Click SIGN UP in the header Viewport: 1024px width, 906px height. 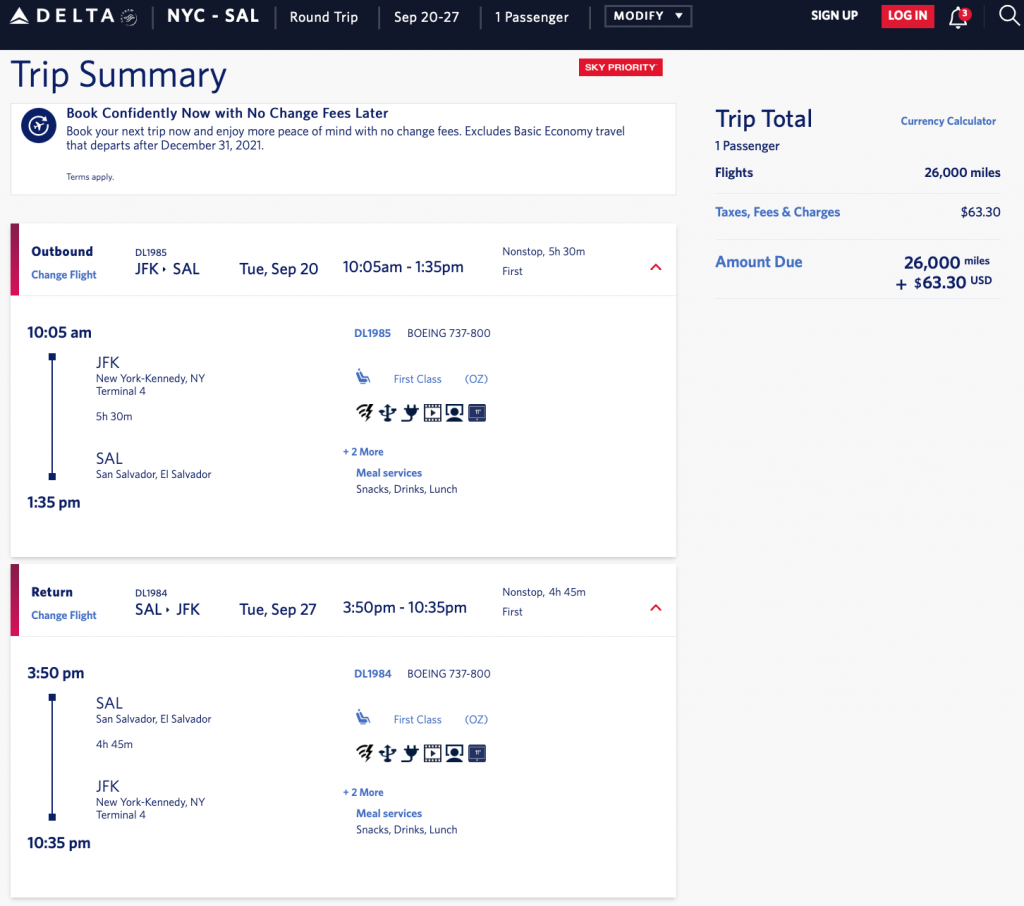coord(834,16)
